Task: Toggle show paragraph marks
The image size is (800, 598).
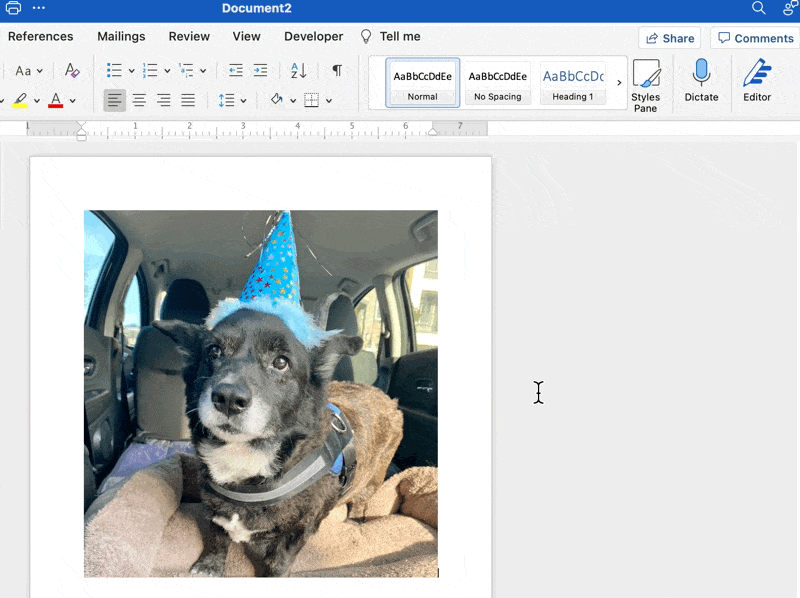Action: (x=337, y=70)
